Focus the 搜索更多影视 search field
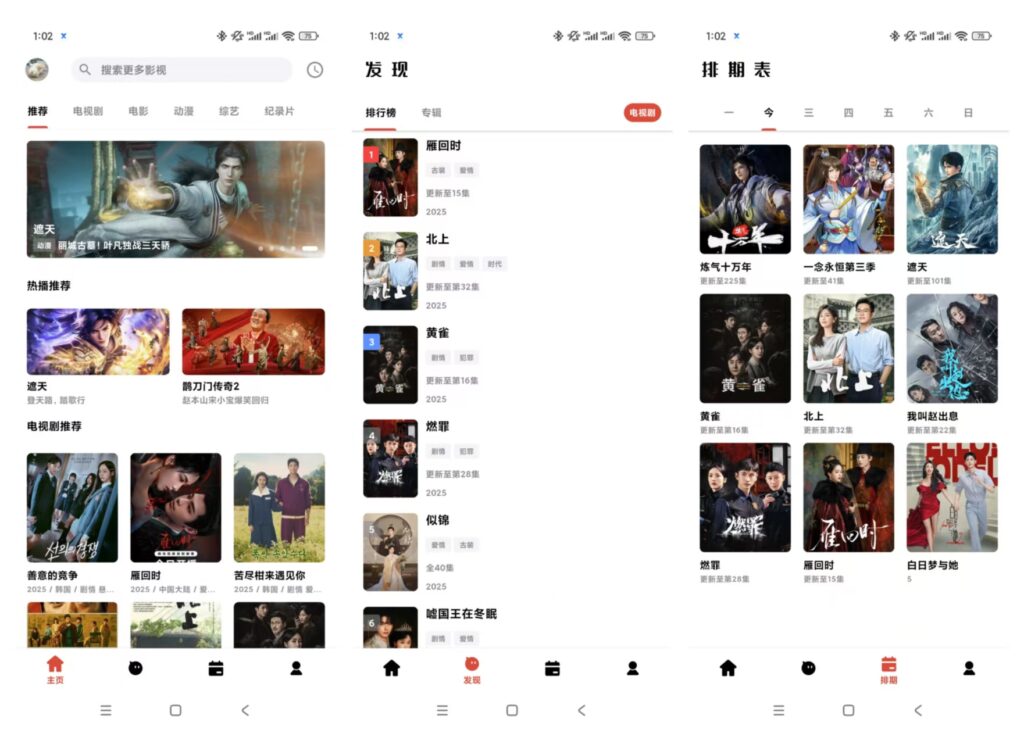 pos(182,69)
